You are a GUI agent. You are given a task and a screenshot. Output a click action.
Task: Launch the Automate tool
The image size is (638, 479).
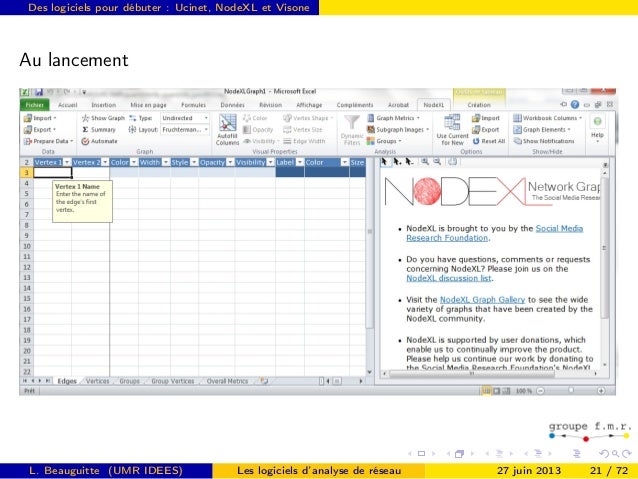point(99,141)
